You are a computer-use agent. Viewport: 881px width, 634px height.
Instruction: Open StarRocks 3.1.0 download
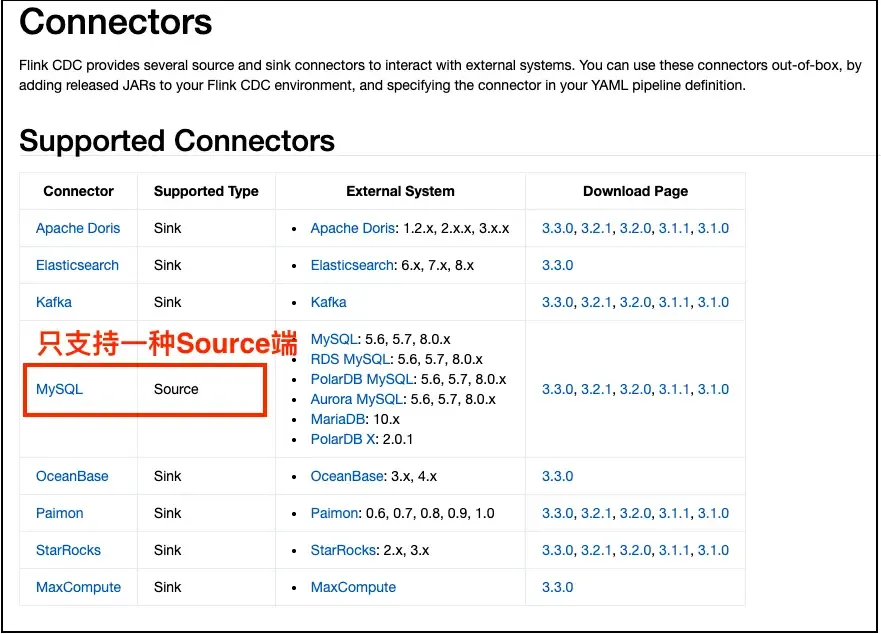pyautogui.click(x=713, y=550)
